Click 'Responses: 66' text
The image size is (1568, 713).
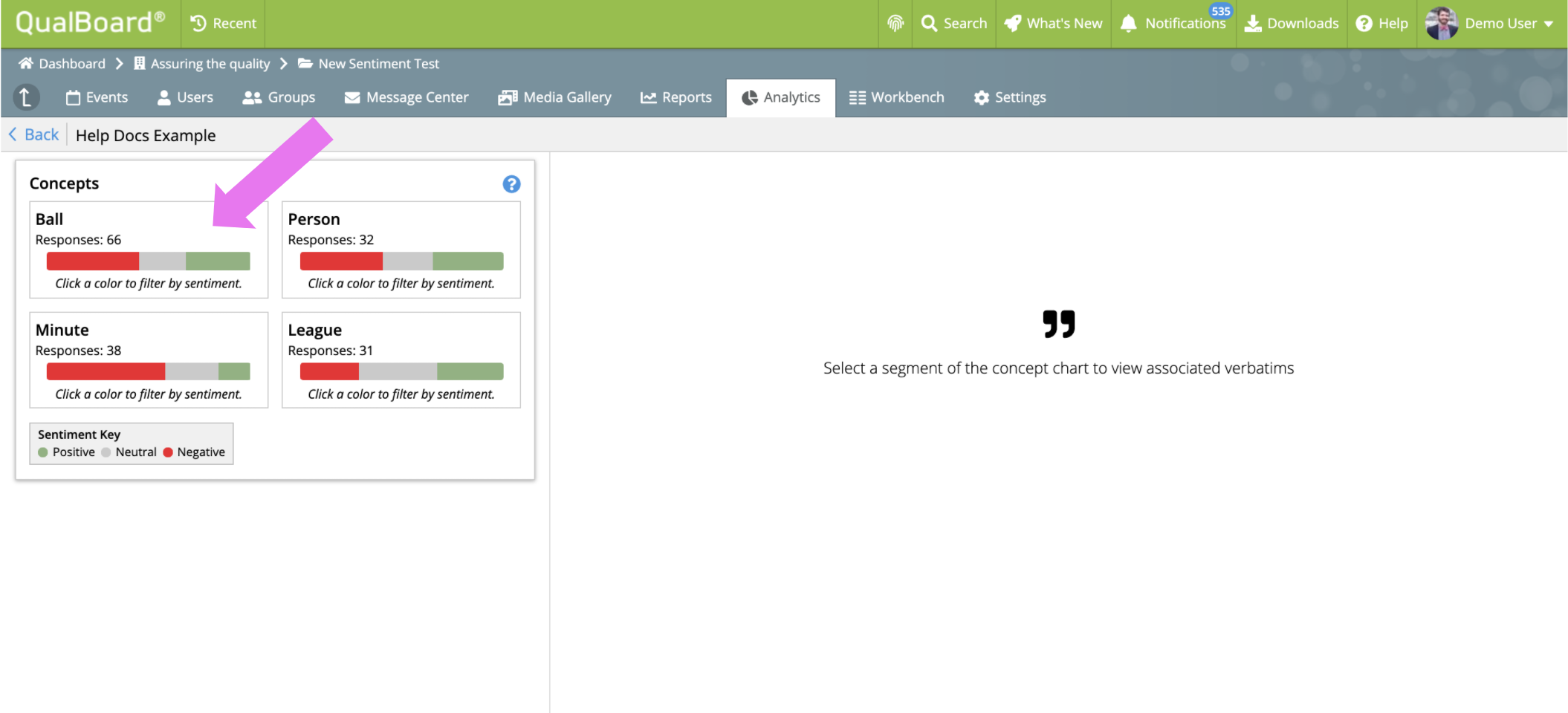78,240
